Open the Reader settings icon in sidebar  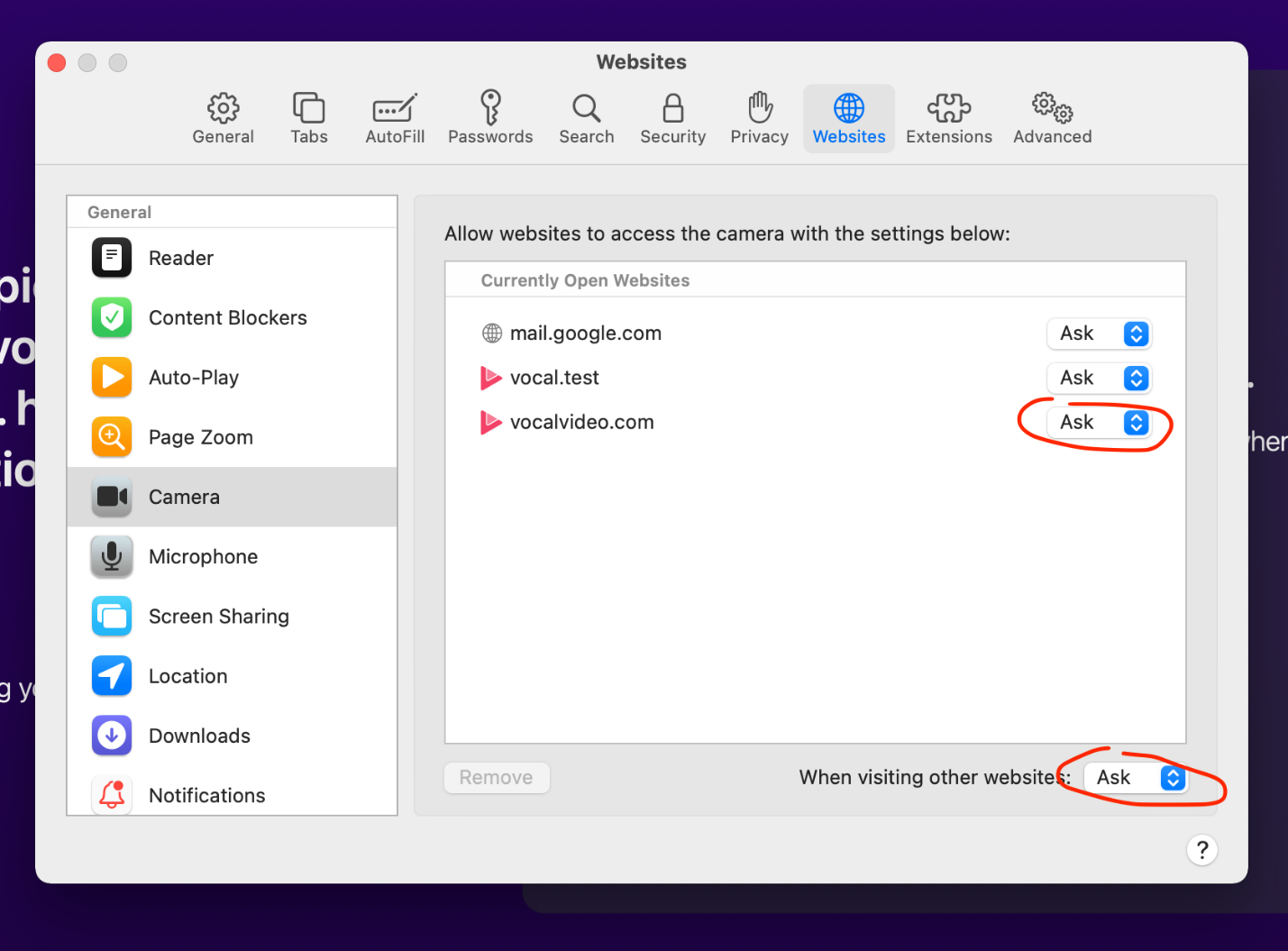click(x=112, y=258)
